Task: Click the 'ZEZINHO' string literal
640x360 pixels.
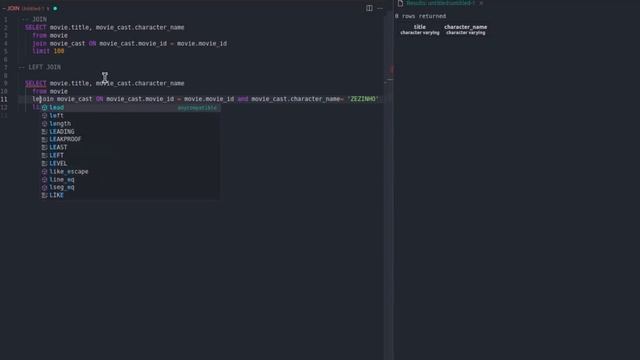Action: pos(363,99)
